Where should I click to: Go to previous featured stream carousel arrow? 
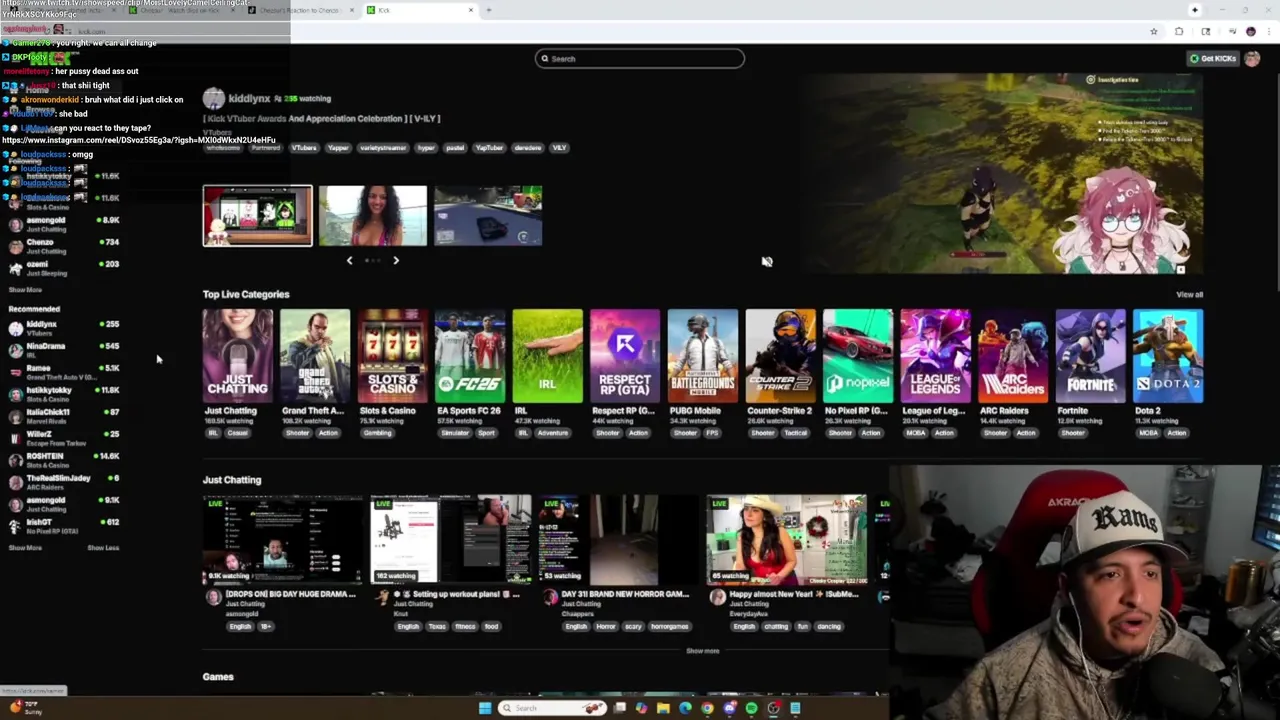[349, 260]
